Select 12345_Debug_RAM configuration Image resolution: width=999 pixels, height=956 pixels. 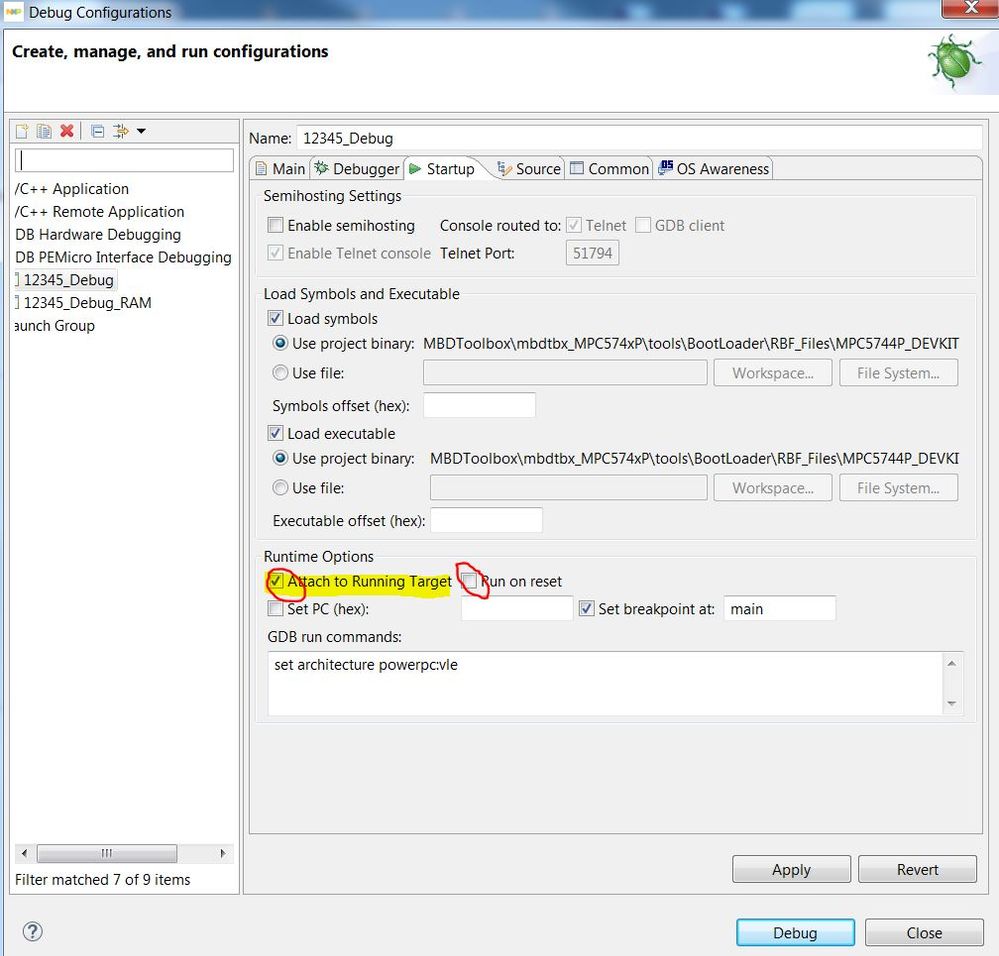(87, 303)
